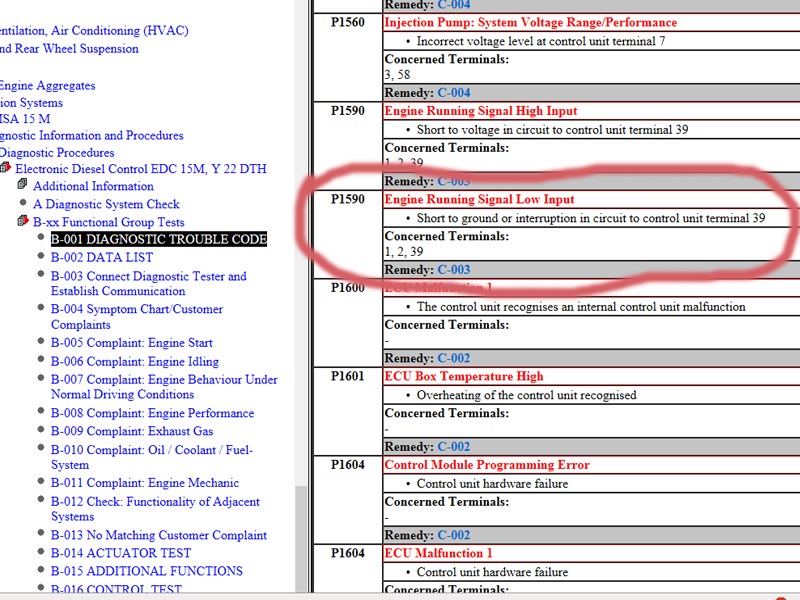The height and width of the screenshot is (600, 800).
Task: Open C-002 remedy under P1600 control unit malfunction
Action: click(454, 358)
